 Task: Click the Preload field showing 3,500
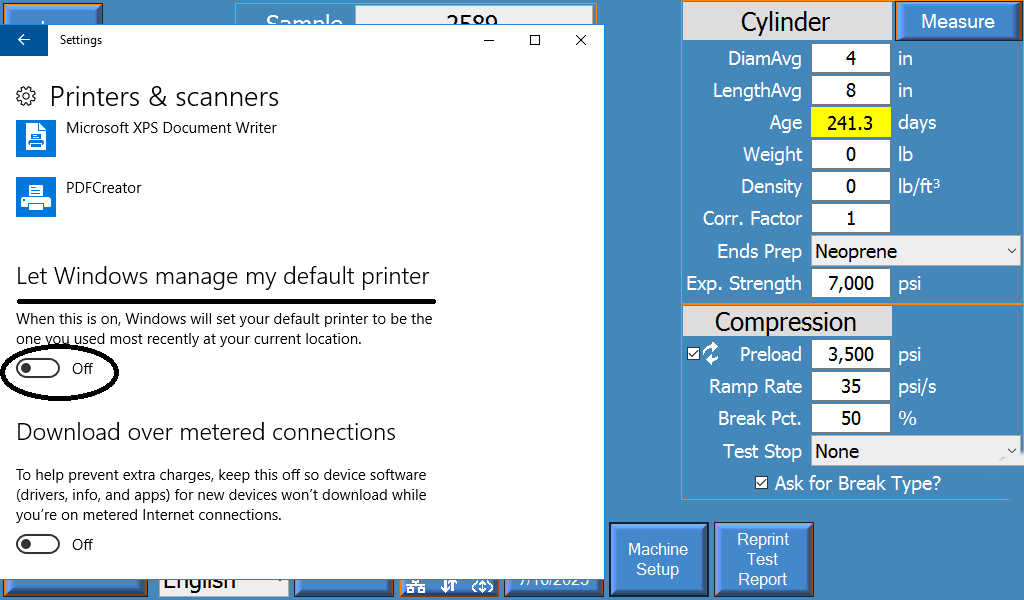point(850,355)
